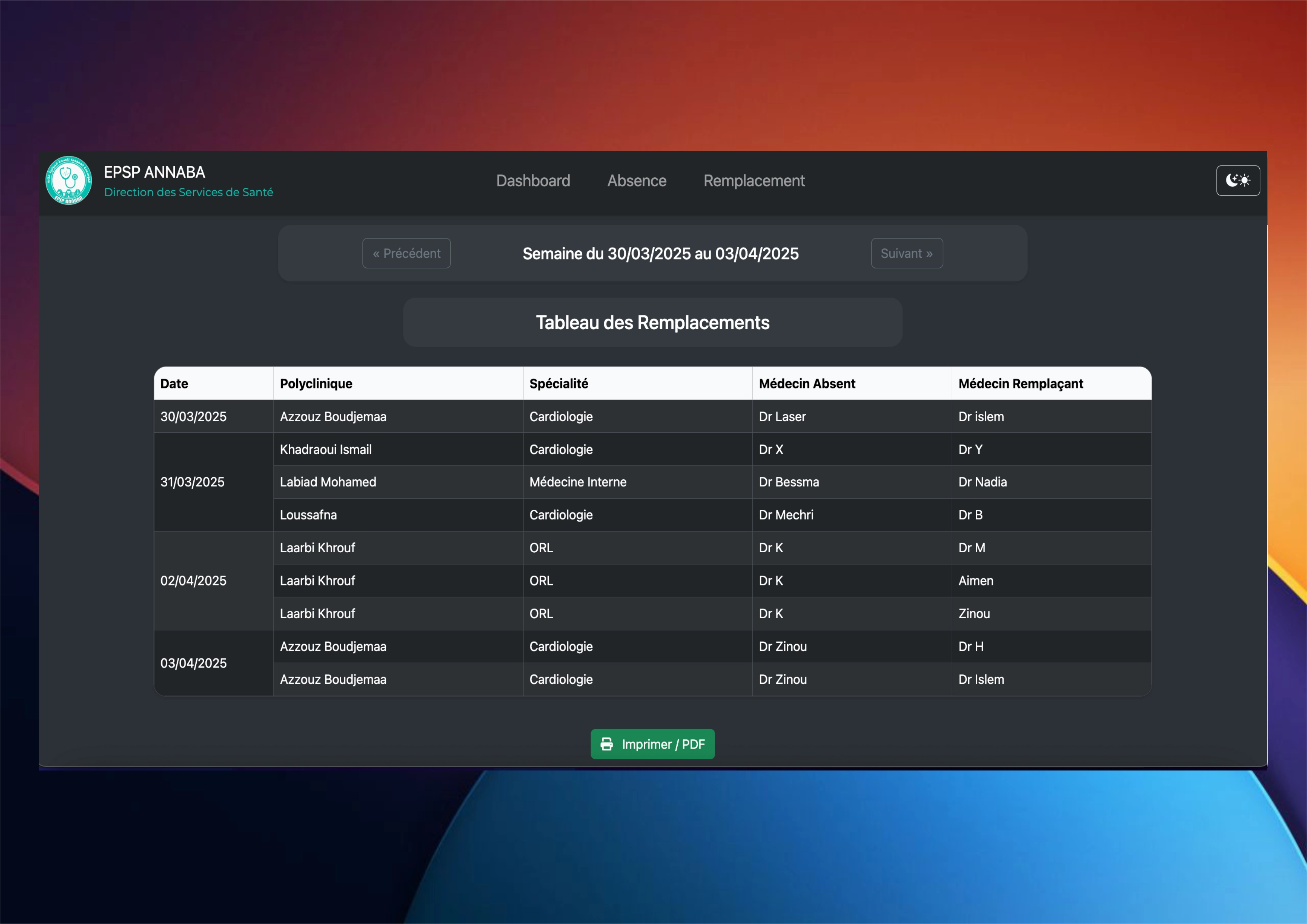Click the Polyclinique column header

pyautogui.click(x=316, y=384)
